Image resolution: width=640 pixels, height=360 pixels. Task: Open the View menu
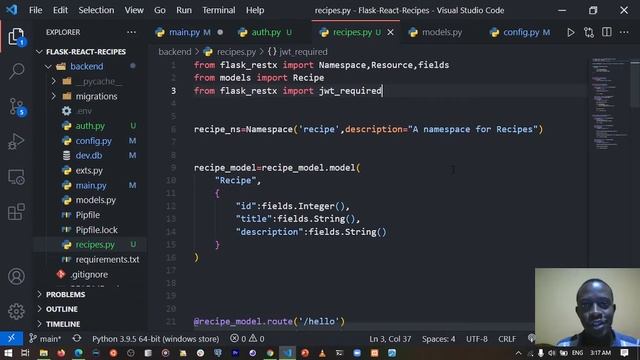point(134,10)
